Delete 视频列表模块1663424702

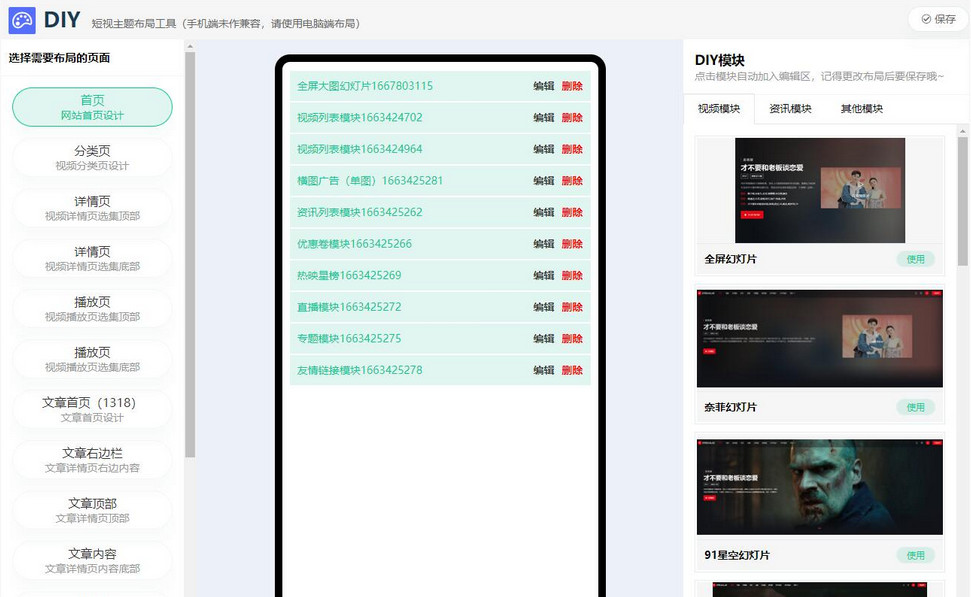click(x=572, y=118)
